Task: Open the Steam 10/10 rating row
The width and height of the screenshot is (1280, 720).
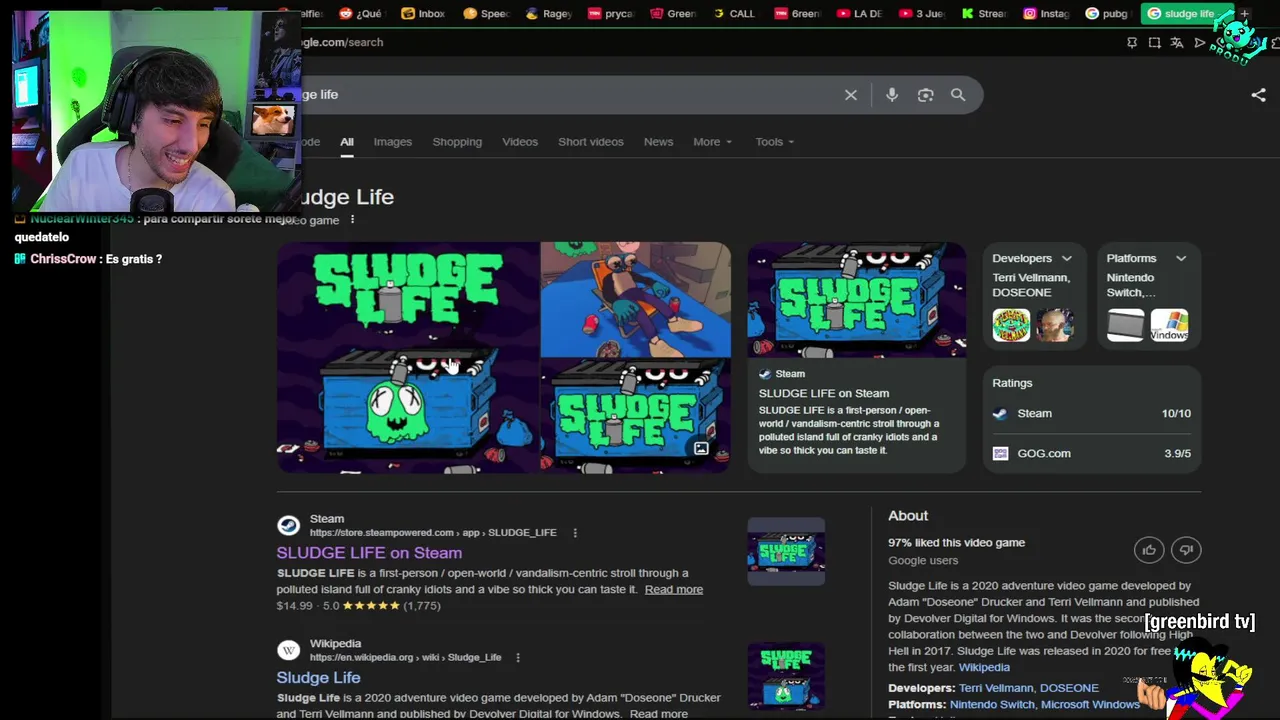Action: tap(1091, 413)
